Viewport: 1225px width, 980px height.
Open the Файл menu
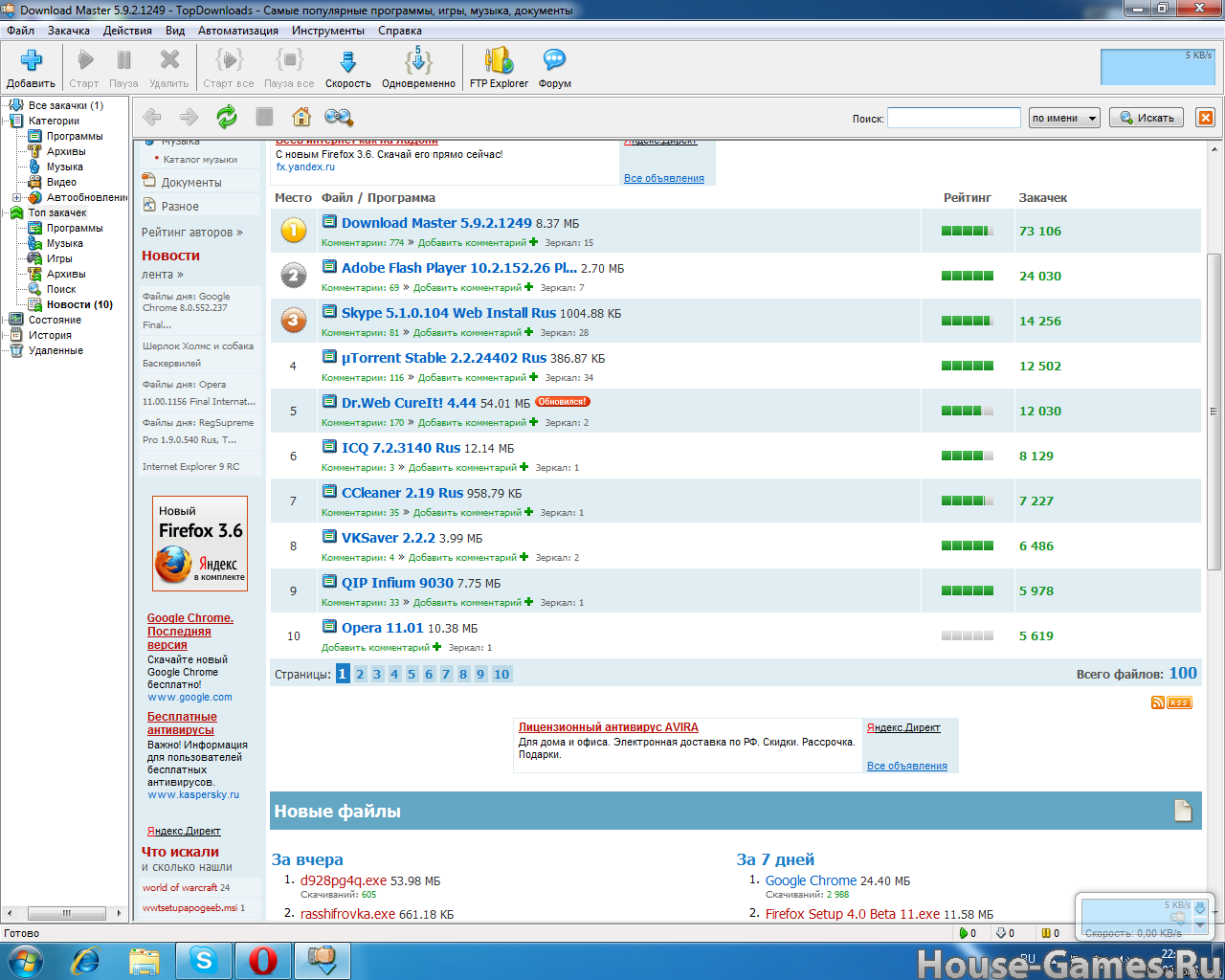click(x=20, y=31)
